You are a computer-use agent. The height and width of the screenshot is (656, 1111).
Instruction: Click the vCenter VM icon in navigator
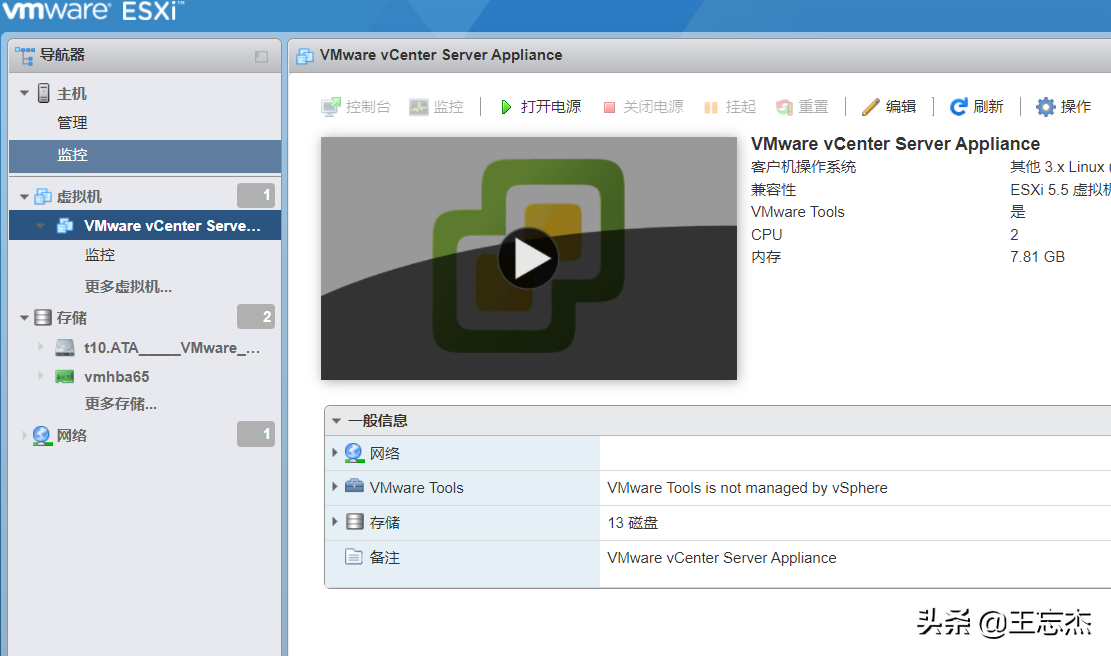[65, 225]
